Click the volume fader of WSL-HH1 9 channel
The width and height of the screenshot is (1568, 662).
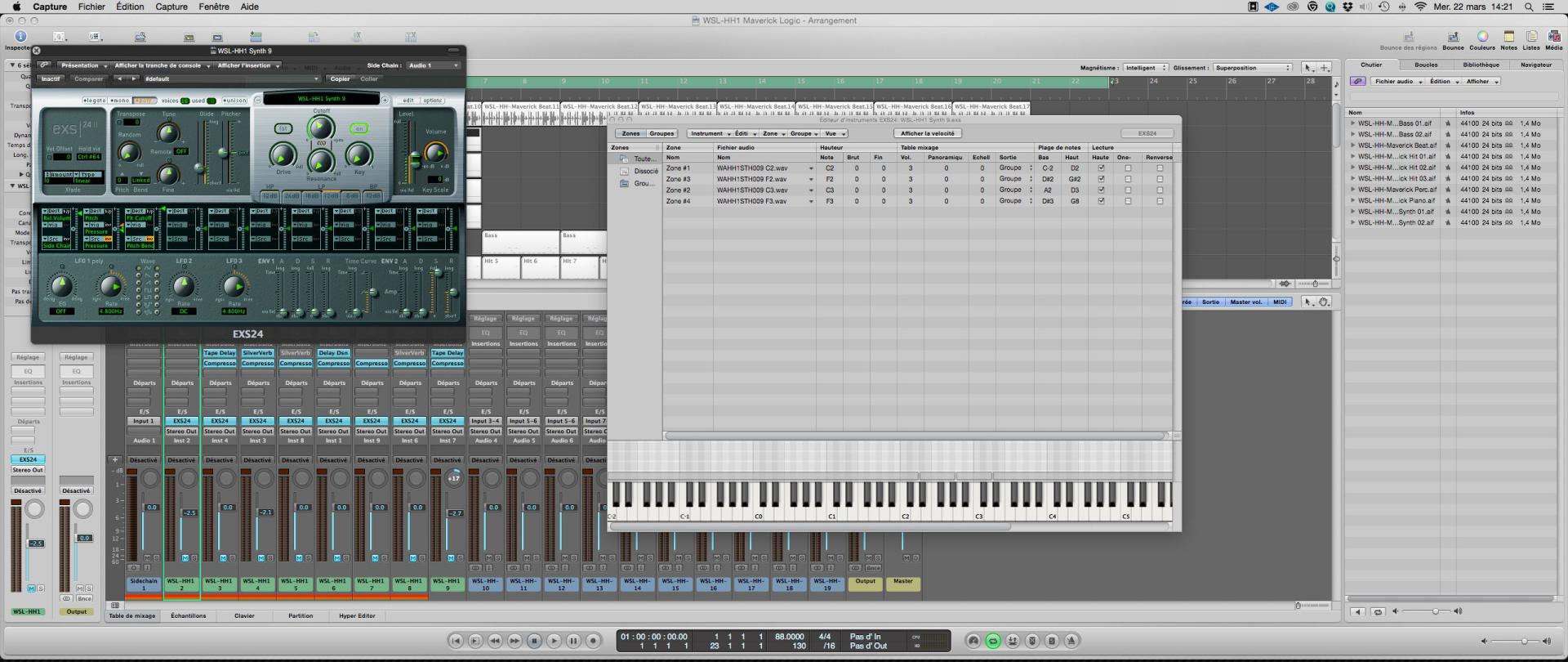pyautogui.click(x=456, y=513)
